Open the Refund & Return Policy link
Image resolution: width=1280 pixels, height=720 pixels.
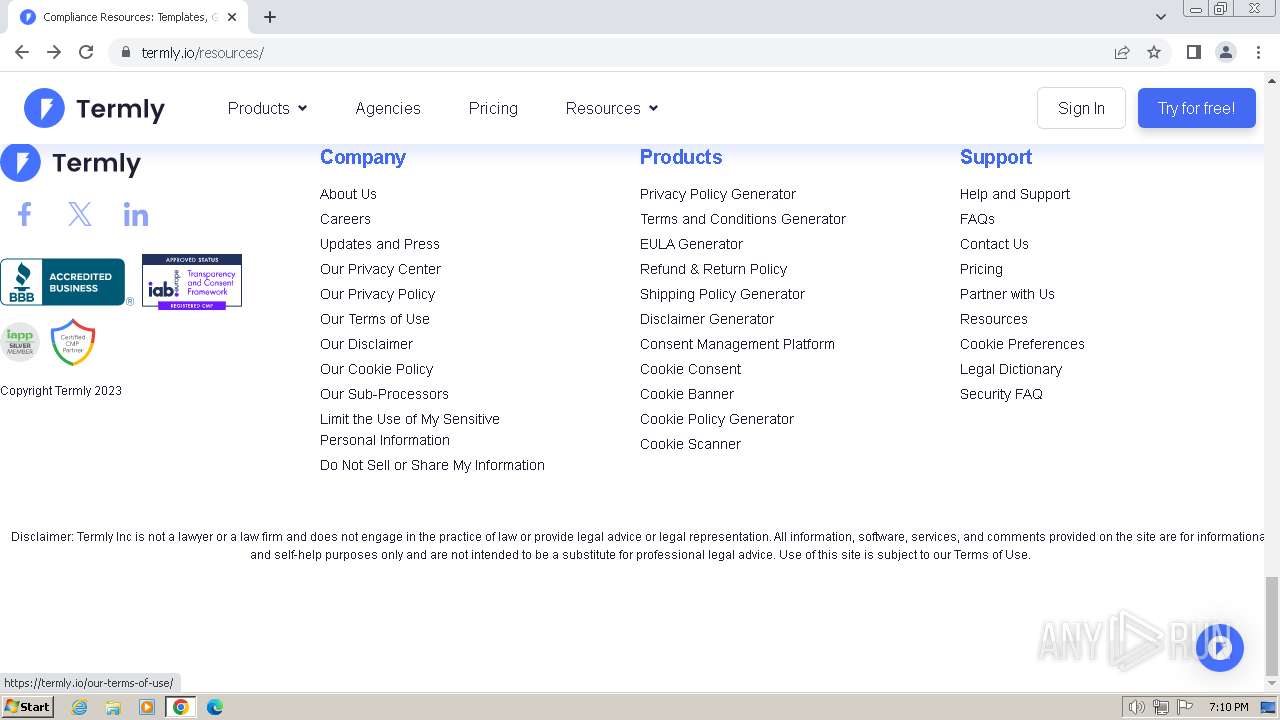tap(714, 269)
